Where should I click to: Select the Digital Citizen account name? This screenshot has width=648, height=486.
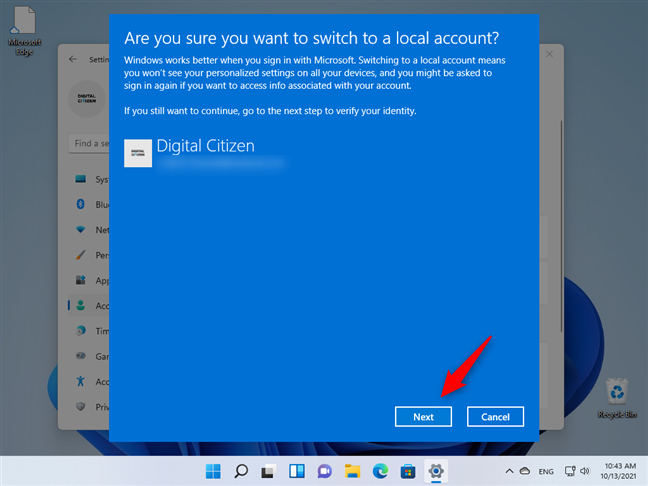(x=205, y=146)
